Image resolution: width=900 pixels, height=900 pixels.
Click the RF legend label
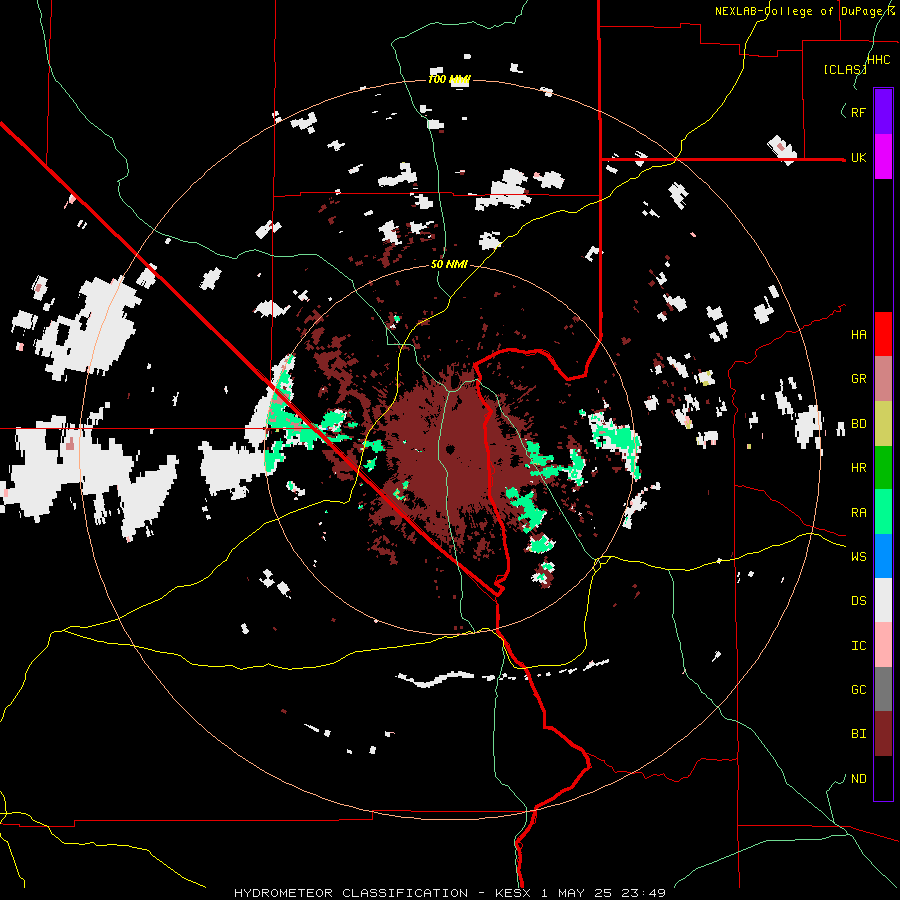pos(858,112)
